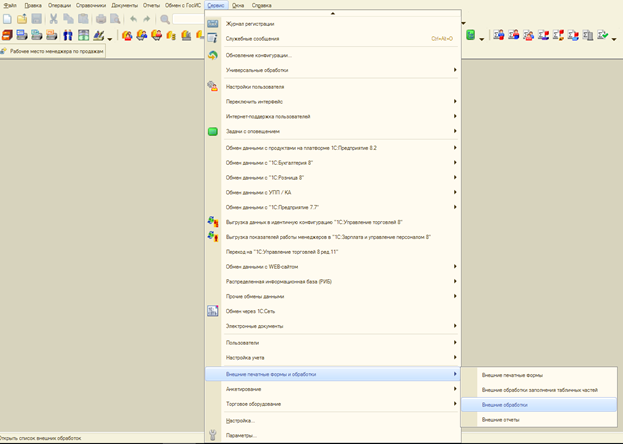The width and height of the screenshot is (623, 444).
Task: Choose Выгрузка данных в идентичную конфигурацию item
Action: click(x=333, y=222)
